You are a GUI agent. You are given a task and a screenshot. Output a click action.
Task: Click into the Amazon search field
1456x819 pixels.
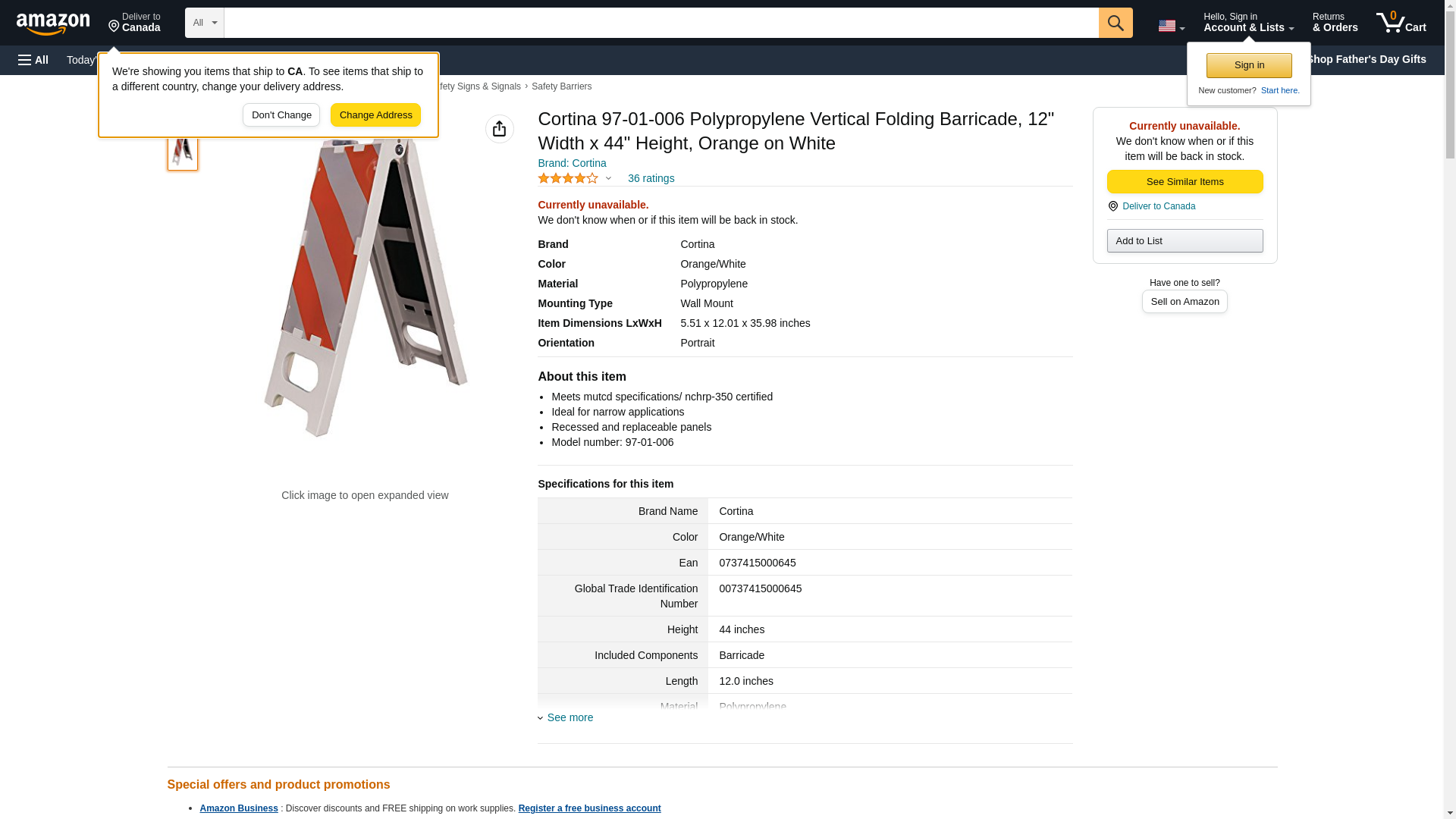661,23
